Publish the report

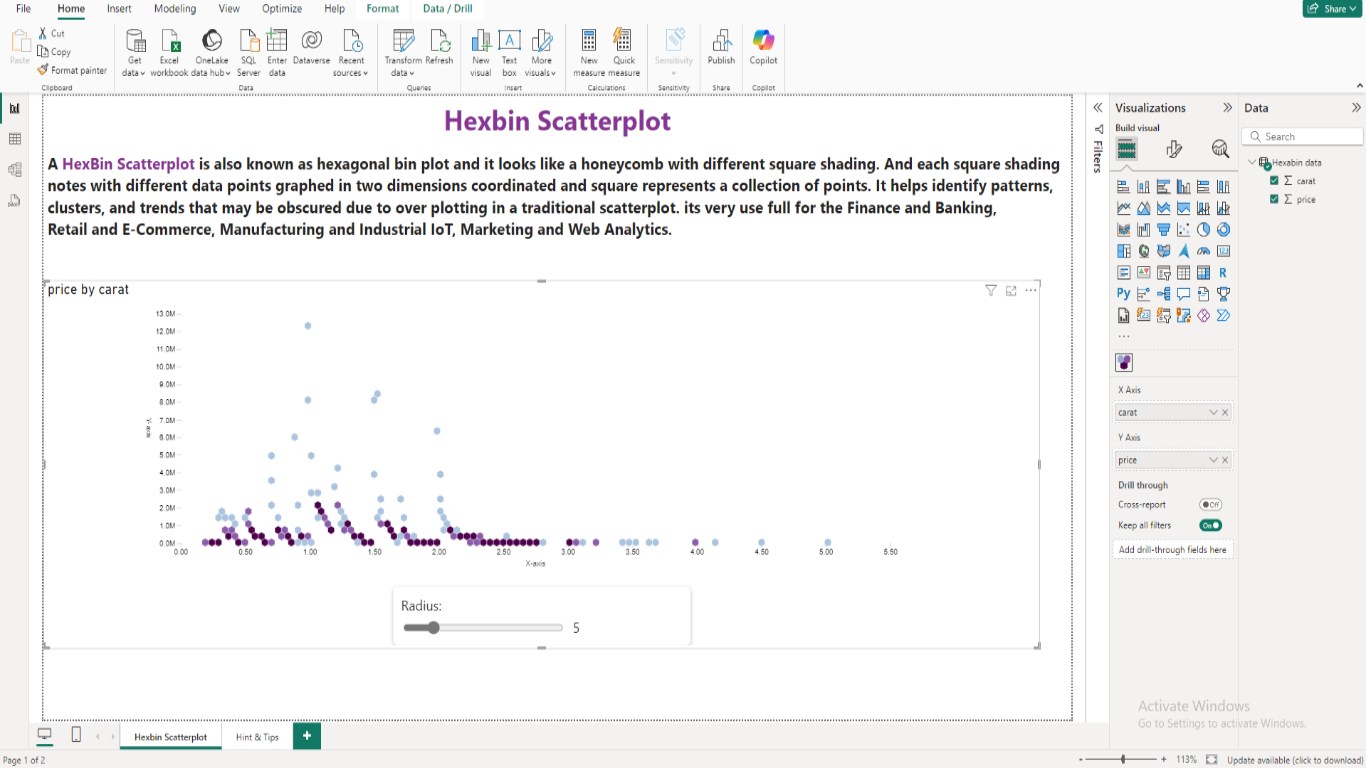pos(720,52)
